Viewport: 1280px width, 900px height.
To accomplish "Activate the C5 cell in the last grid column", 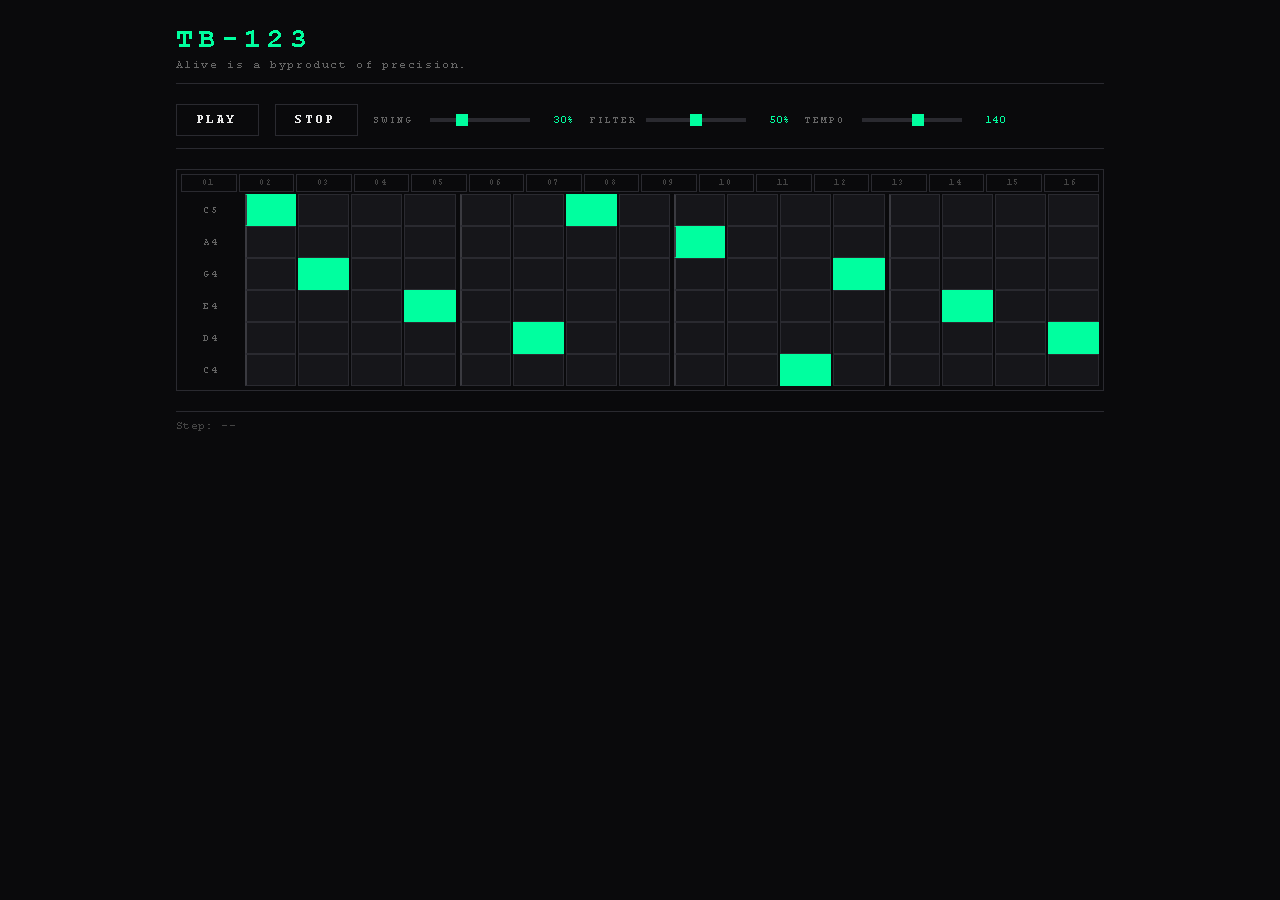I will pyautogui.click(x=1074, y=210).
